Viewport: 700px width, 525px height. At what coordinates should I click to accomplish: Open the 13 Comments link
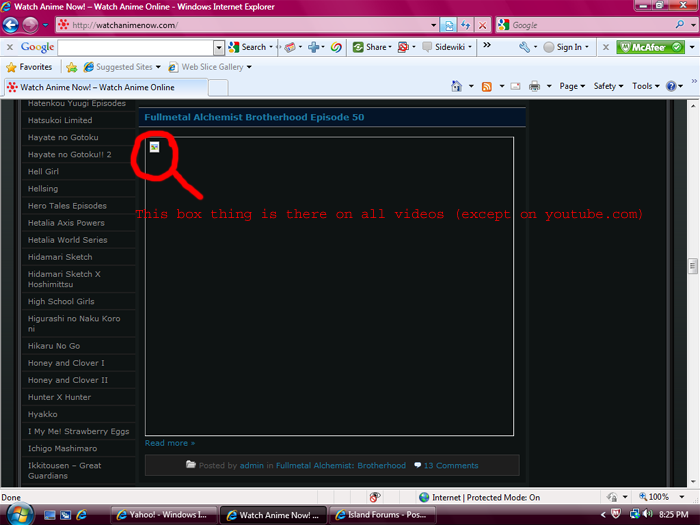pyautogui.click(x=451, y=465)
